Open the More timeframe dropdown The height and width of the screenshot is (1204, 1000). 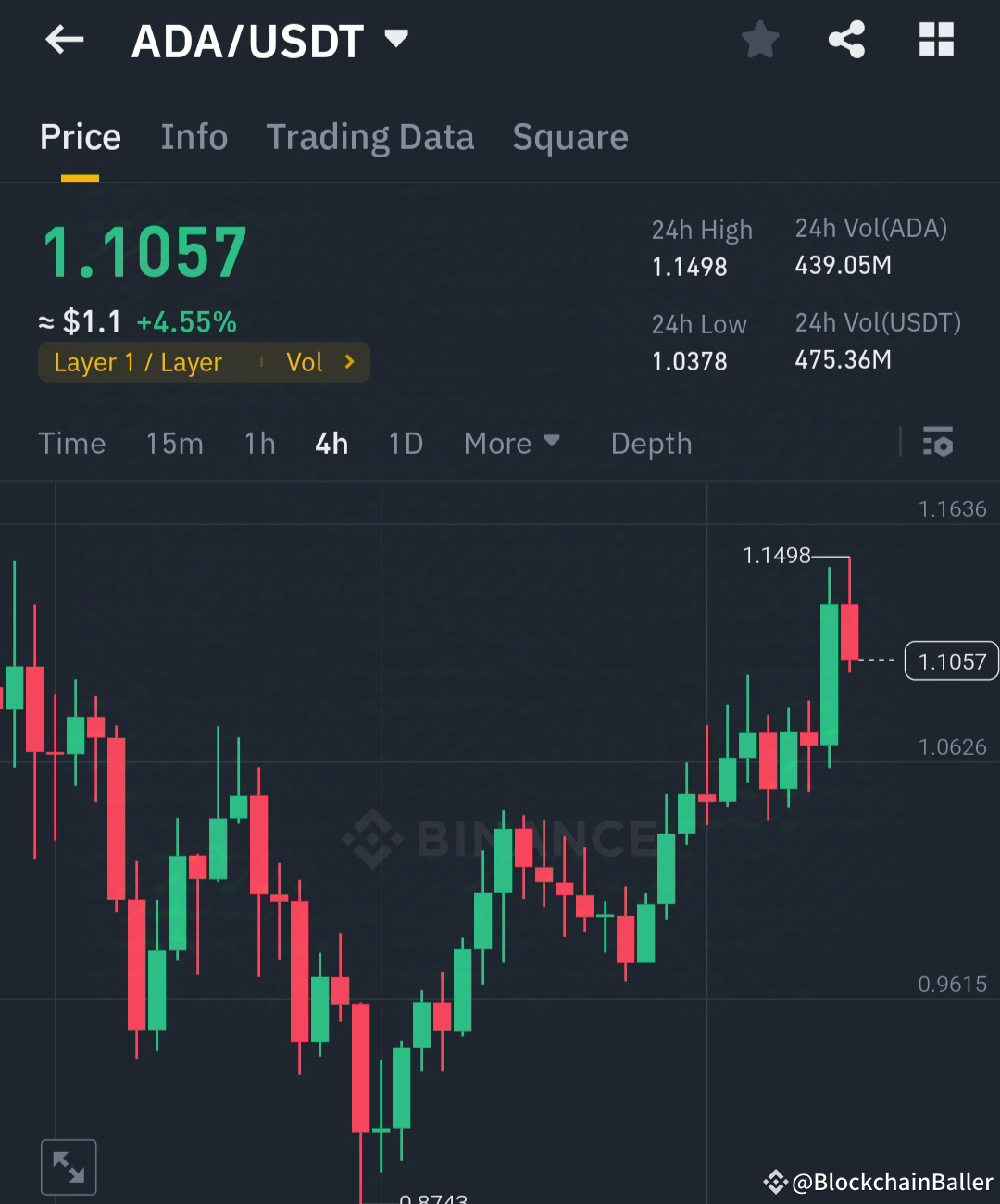pos(511,443)
